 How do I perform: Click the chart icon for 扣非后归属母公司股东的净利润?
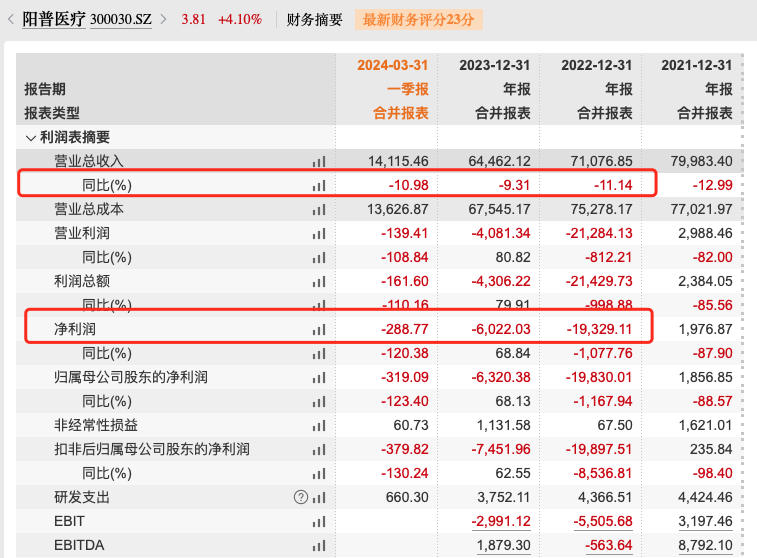(319, 449)
